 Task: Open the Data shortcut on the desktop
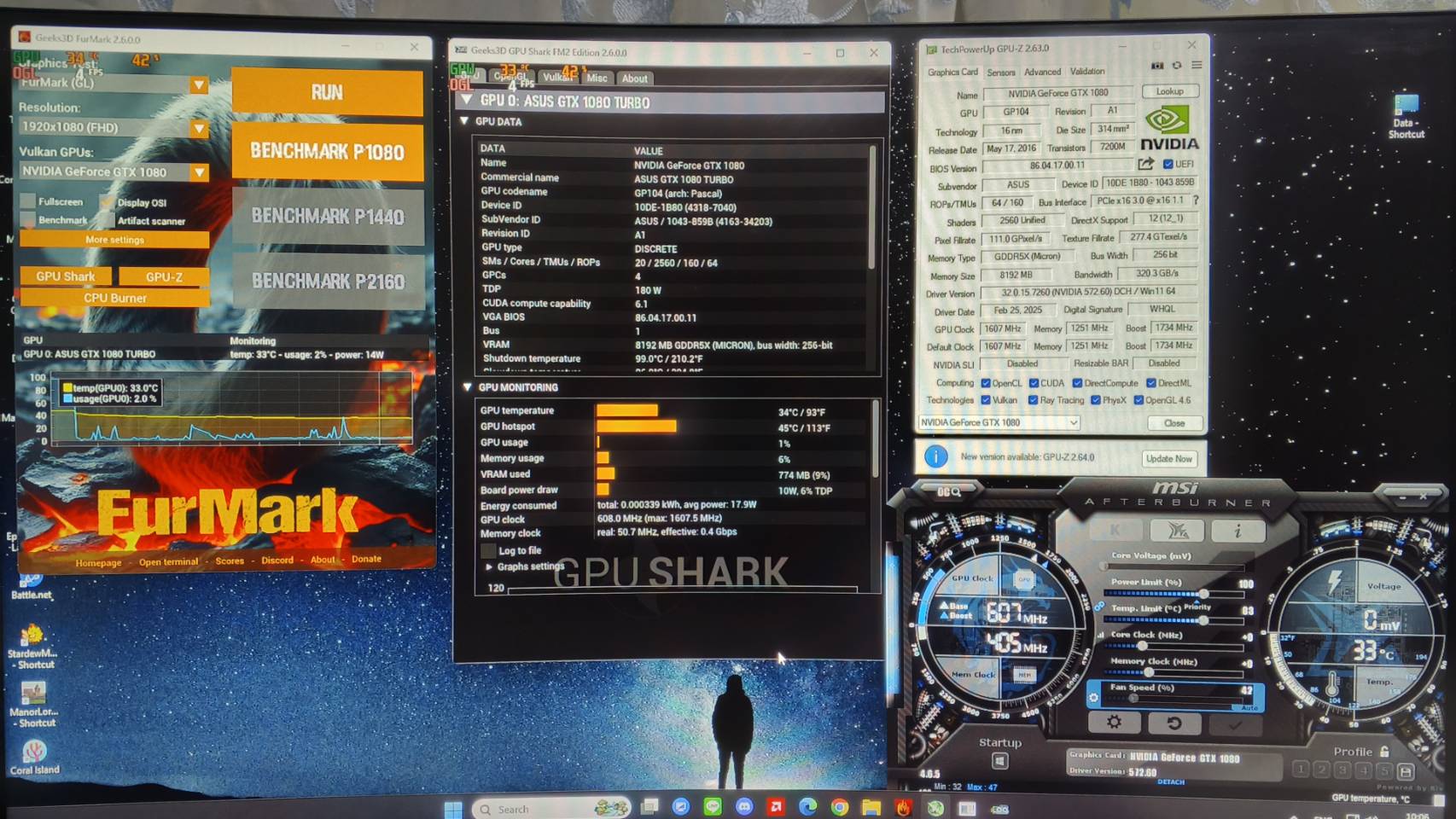coord(1406,116)
